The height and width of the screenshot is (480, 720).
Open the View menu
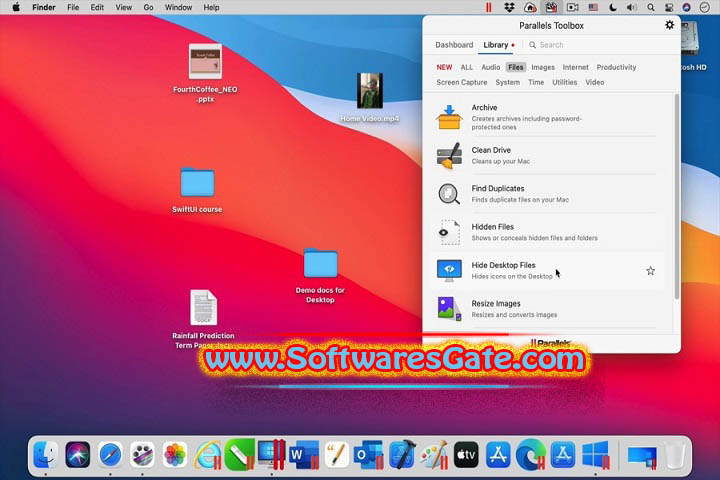[124, 7]
